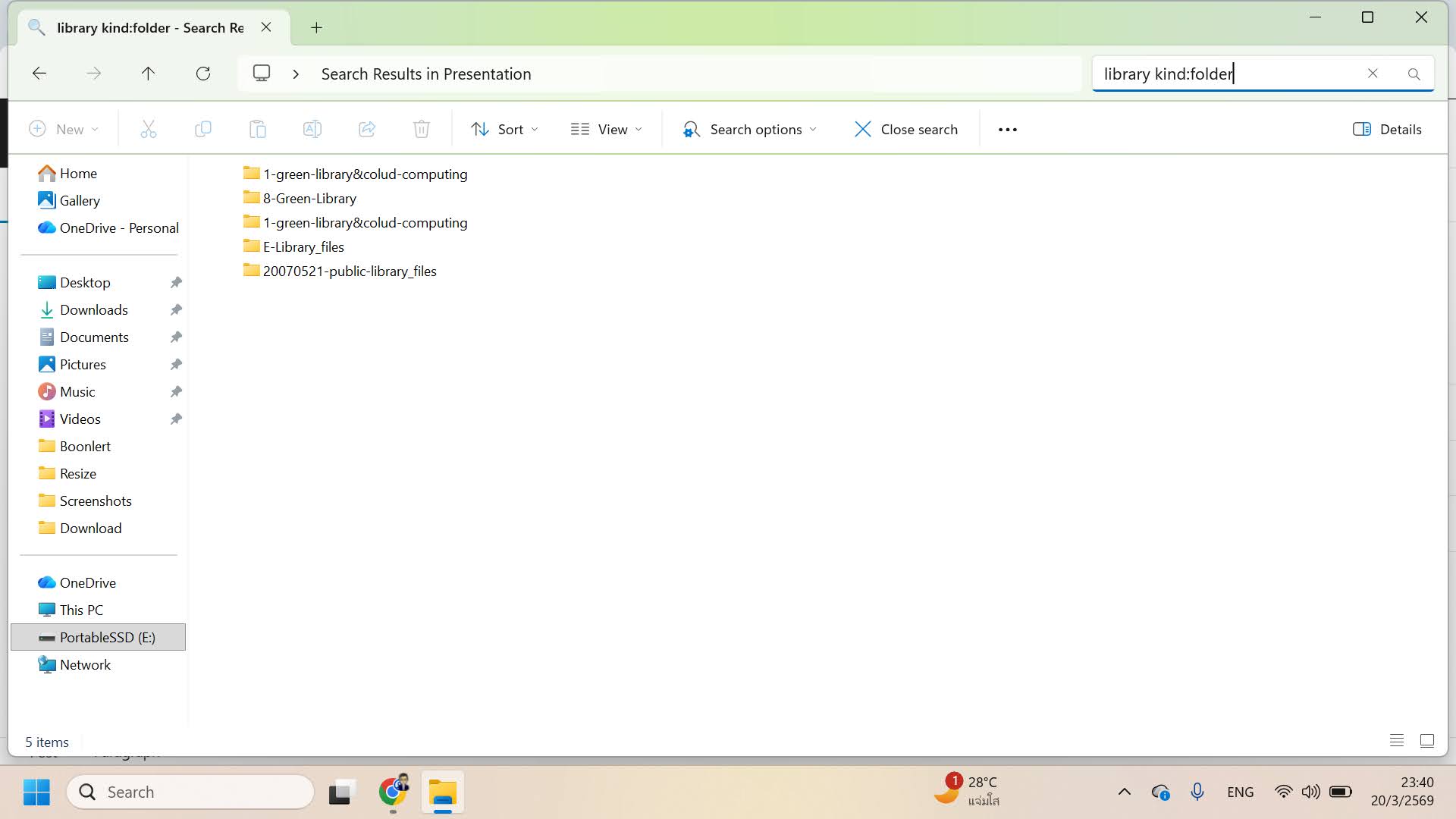Open a new tab with plus button
Viewport: 1456px width, 819px height.
[x=316, y=28]
